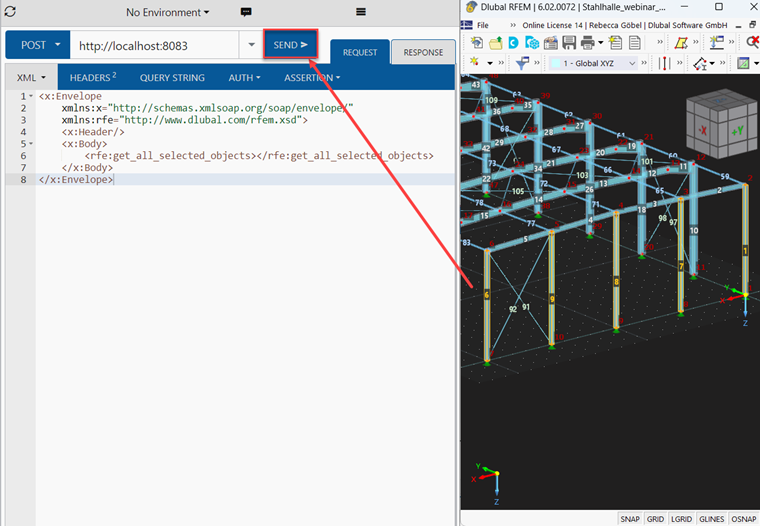The height and width of the screenshot is (526, 760).
Task: Click the xmlns:rfe namespace line in editor
Action: click(x=184, y=120)
